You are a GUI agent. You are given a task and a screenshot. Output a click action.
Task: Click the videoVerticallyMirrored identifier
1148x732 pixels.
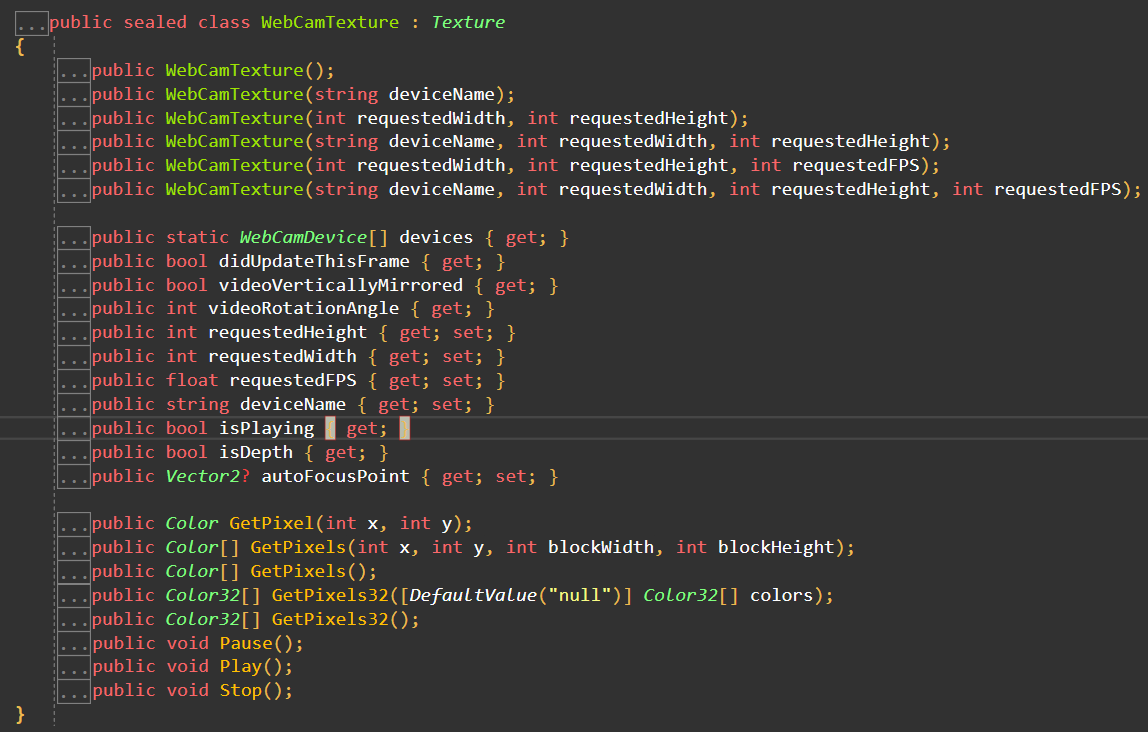point(340,285)
